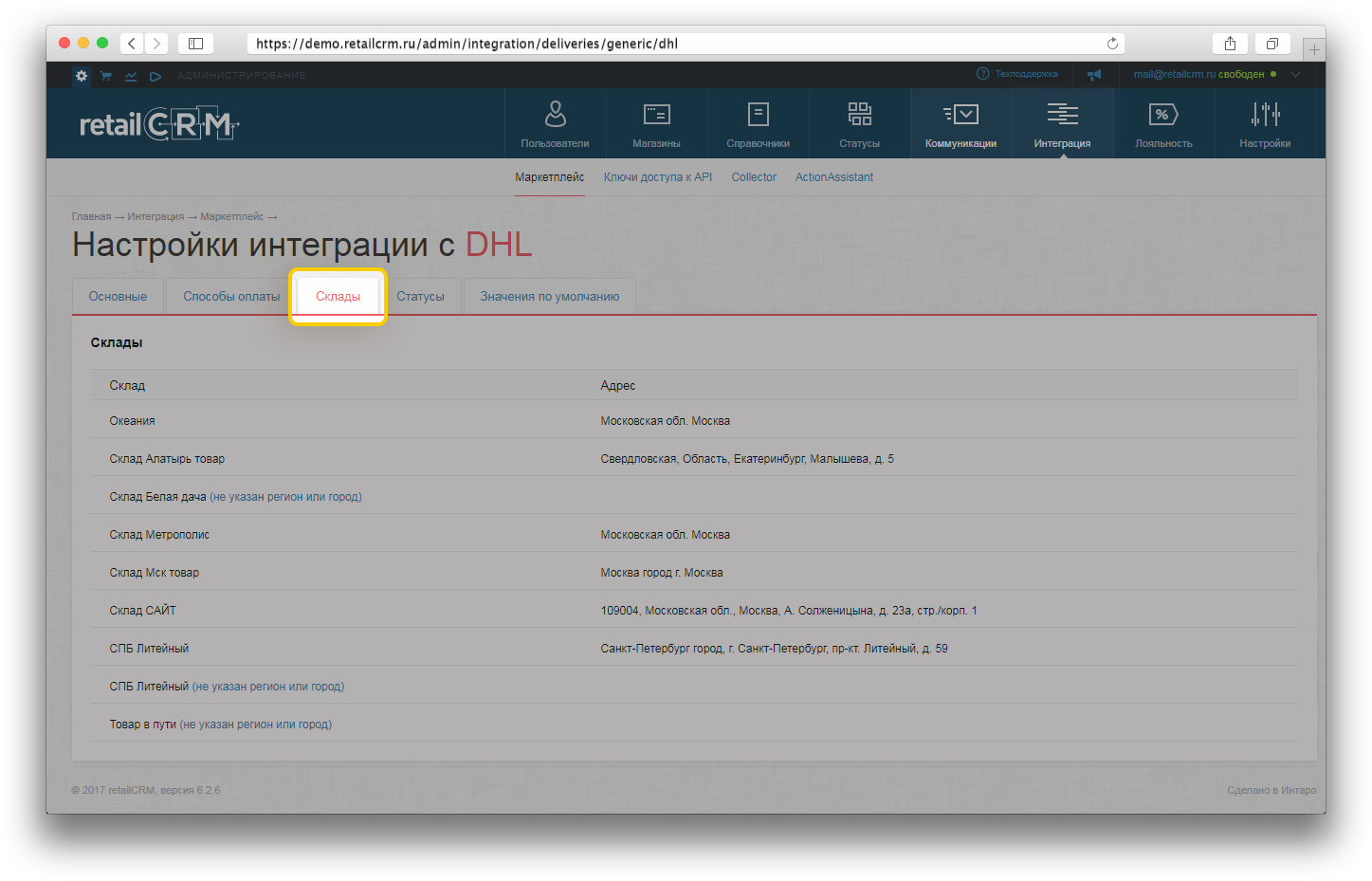Open Ключи доступа к API submenu

tap(658, 177)
